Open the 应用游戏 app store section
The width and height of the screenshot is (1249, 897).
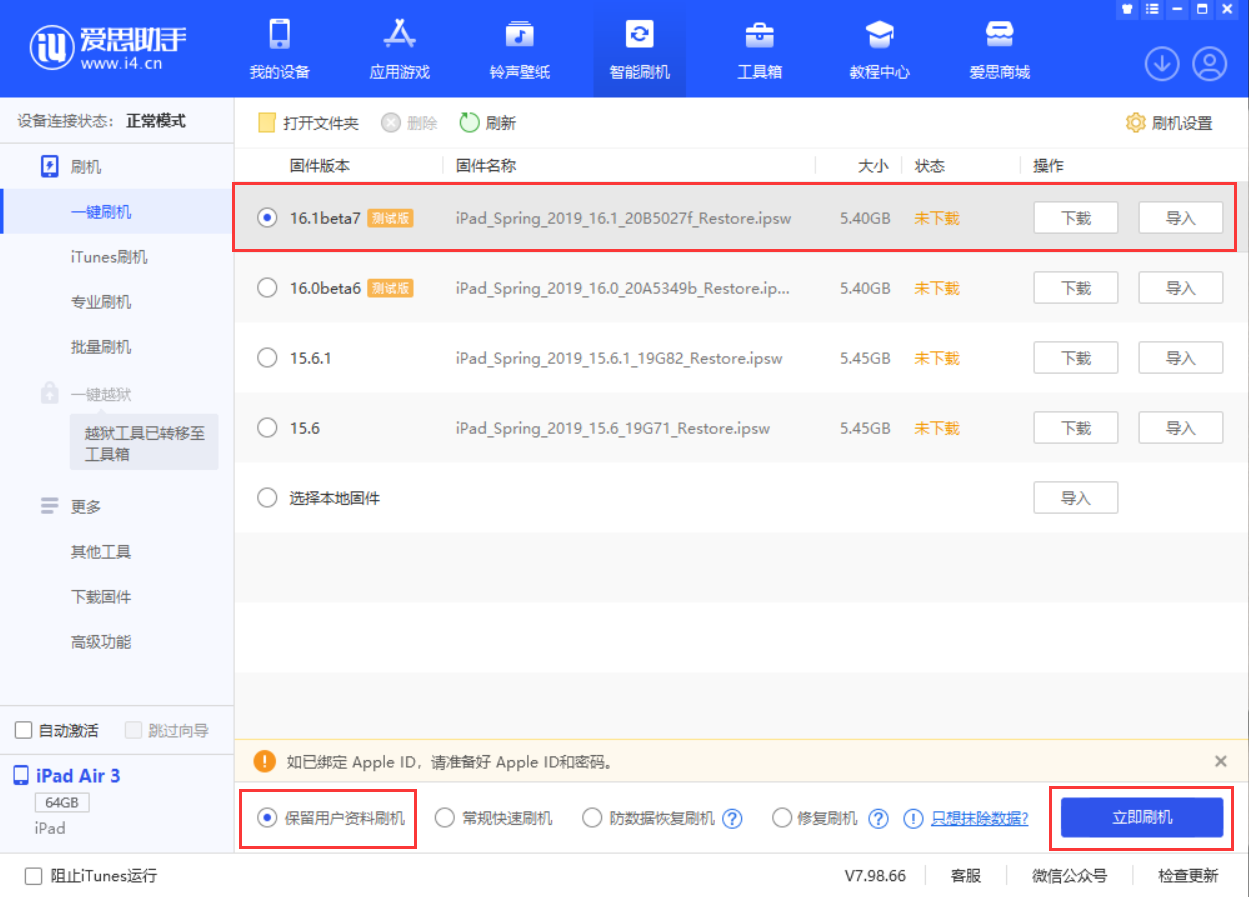(399, 48)
